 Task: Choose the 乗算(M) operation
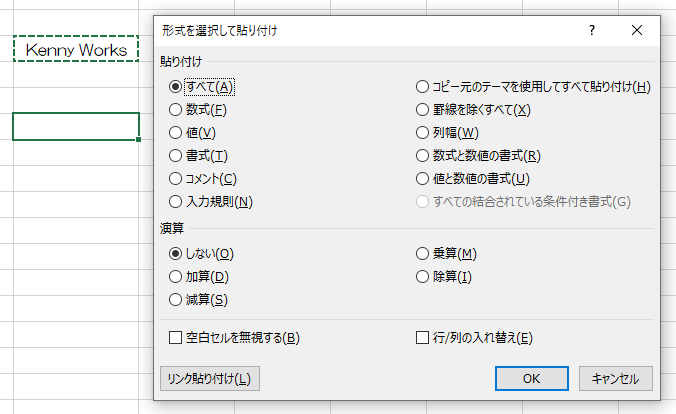coord(423,253)
